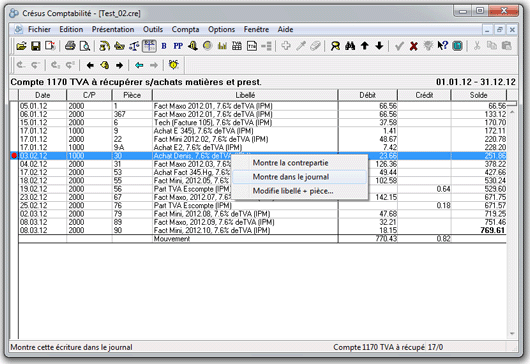Open the Présentation menu
Image resolution: width=530 pixels, height=364 pixels.
tap(113, 29)
